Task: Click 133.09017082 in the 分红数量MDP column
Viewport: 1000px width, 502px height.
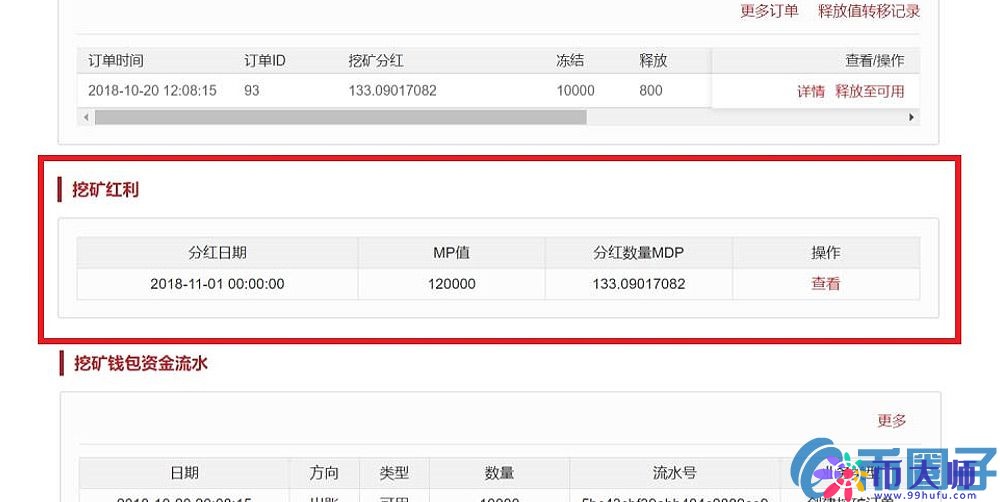Action: pyautogui.click(x=639, y=284)
